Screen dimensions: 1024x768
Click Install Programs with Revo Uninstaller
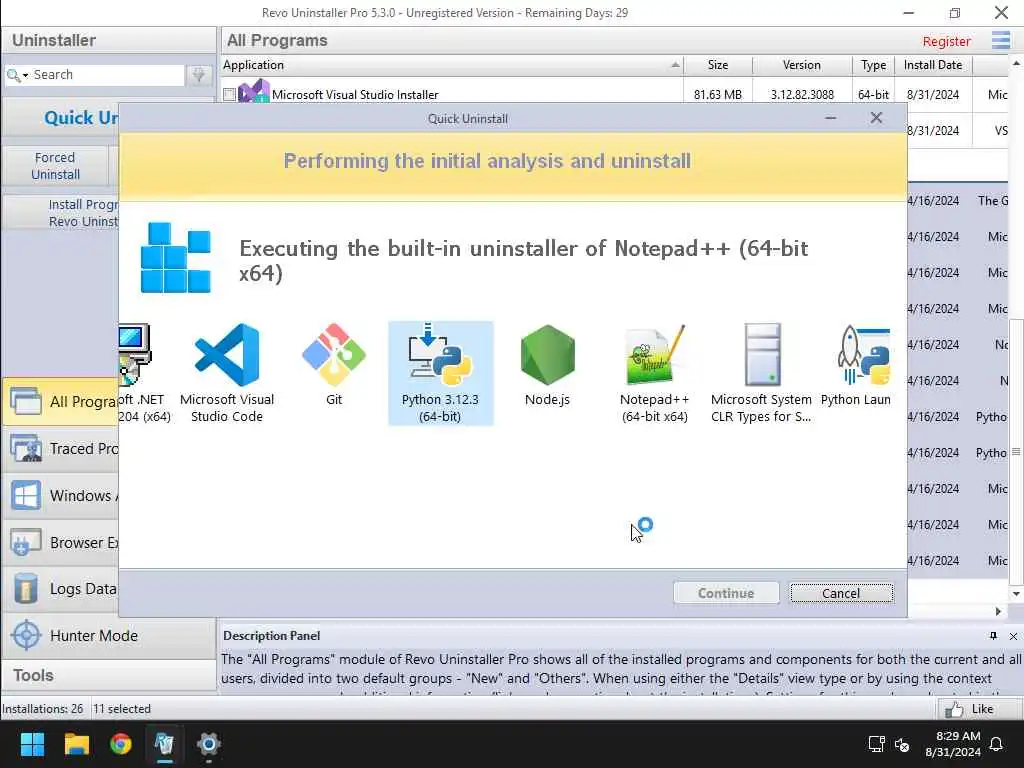[61, 213]
